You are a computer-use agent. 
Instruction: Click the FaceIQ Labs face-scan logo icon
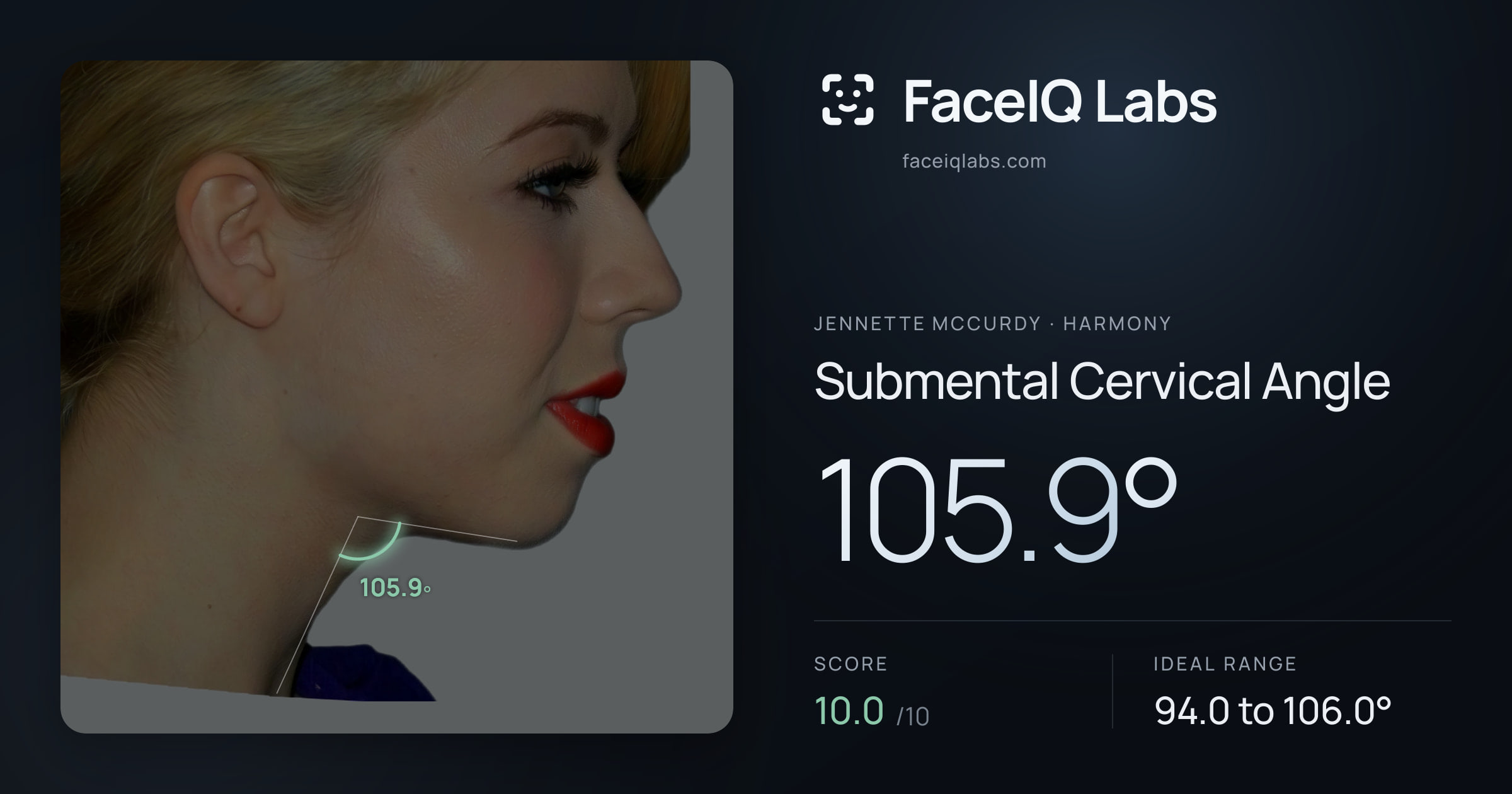(847, 100)
